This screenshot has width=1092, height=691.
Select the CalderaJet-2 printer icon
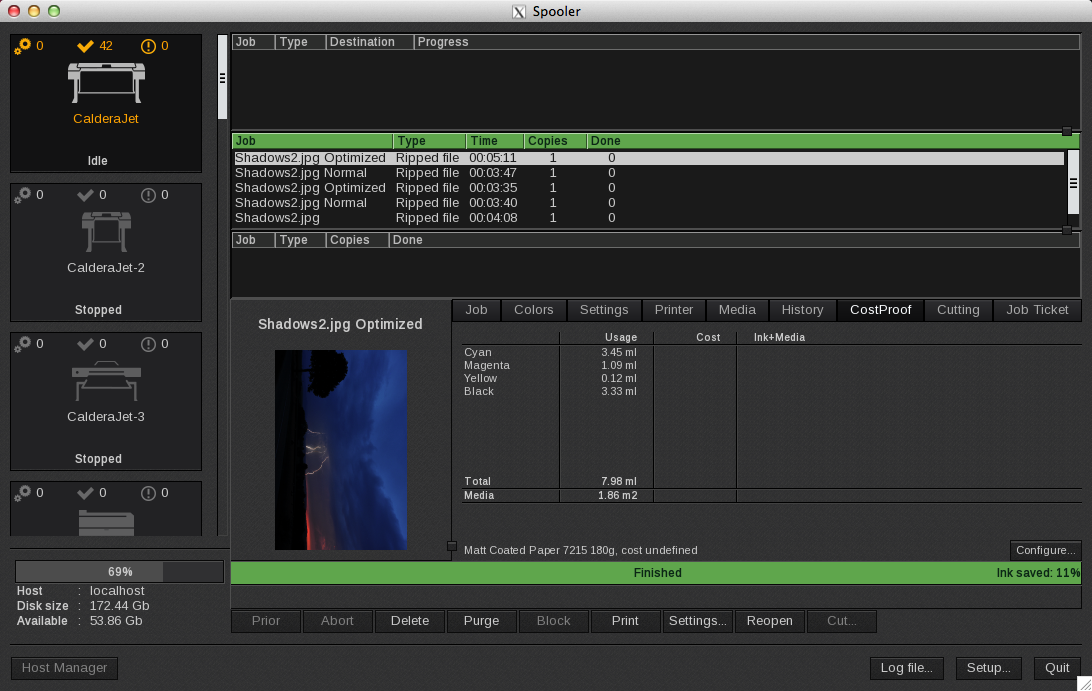[x=106, y=232]
